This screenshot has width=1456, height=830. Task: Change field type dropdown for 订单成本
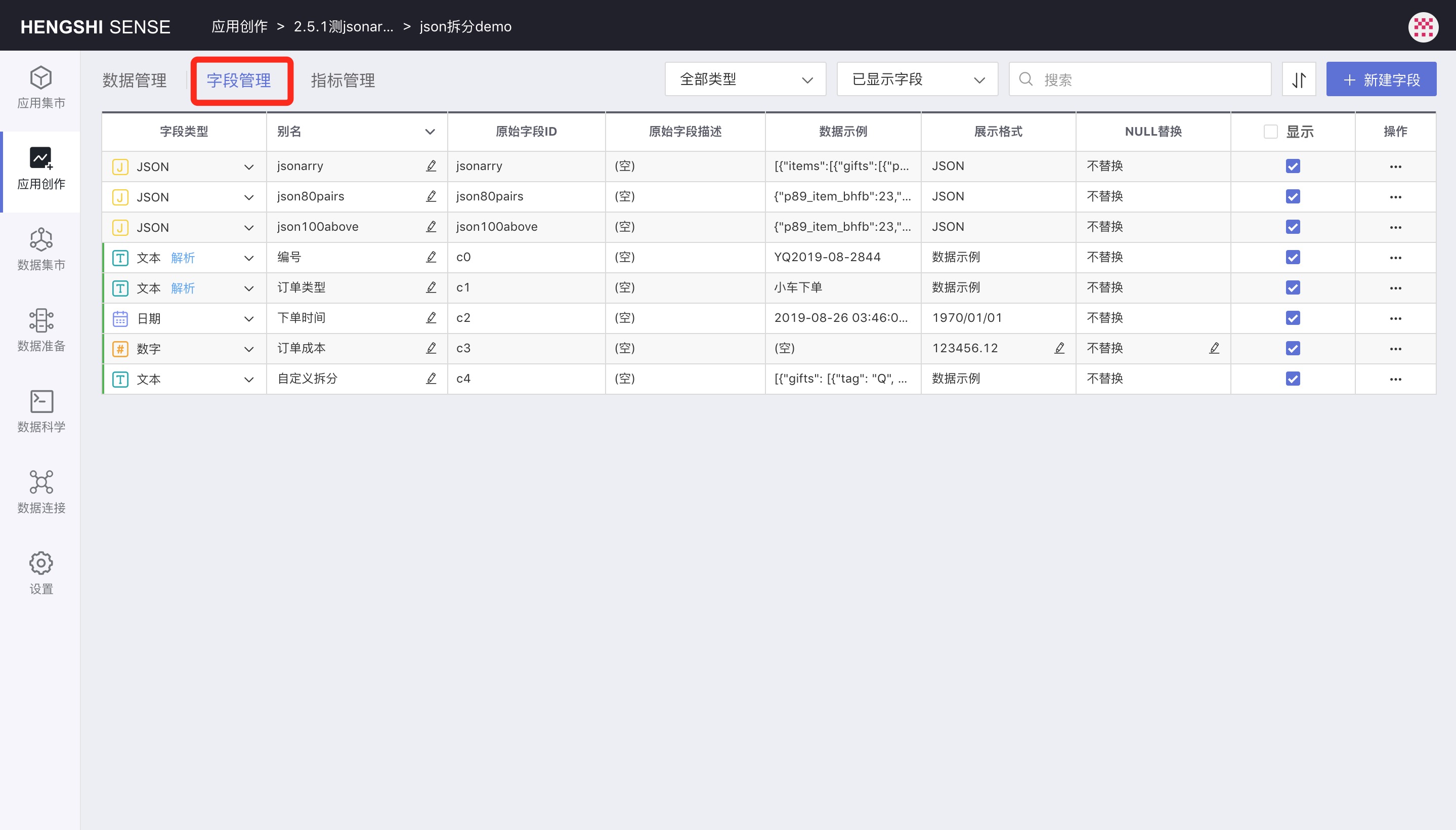(249, 349)
